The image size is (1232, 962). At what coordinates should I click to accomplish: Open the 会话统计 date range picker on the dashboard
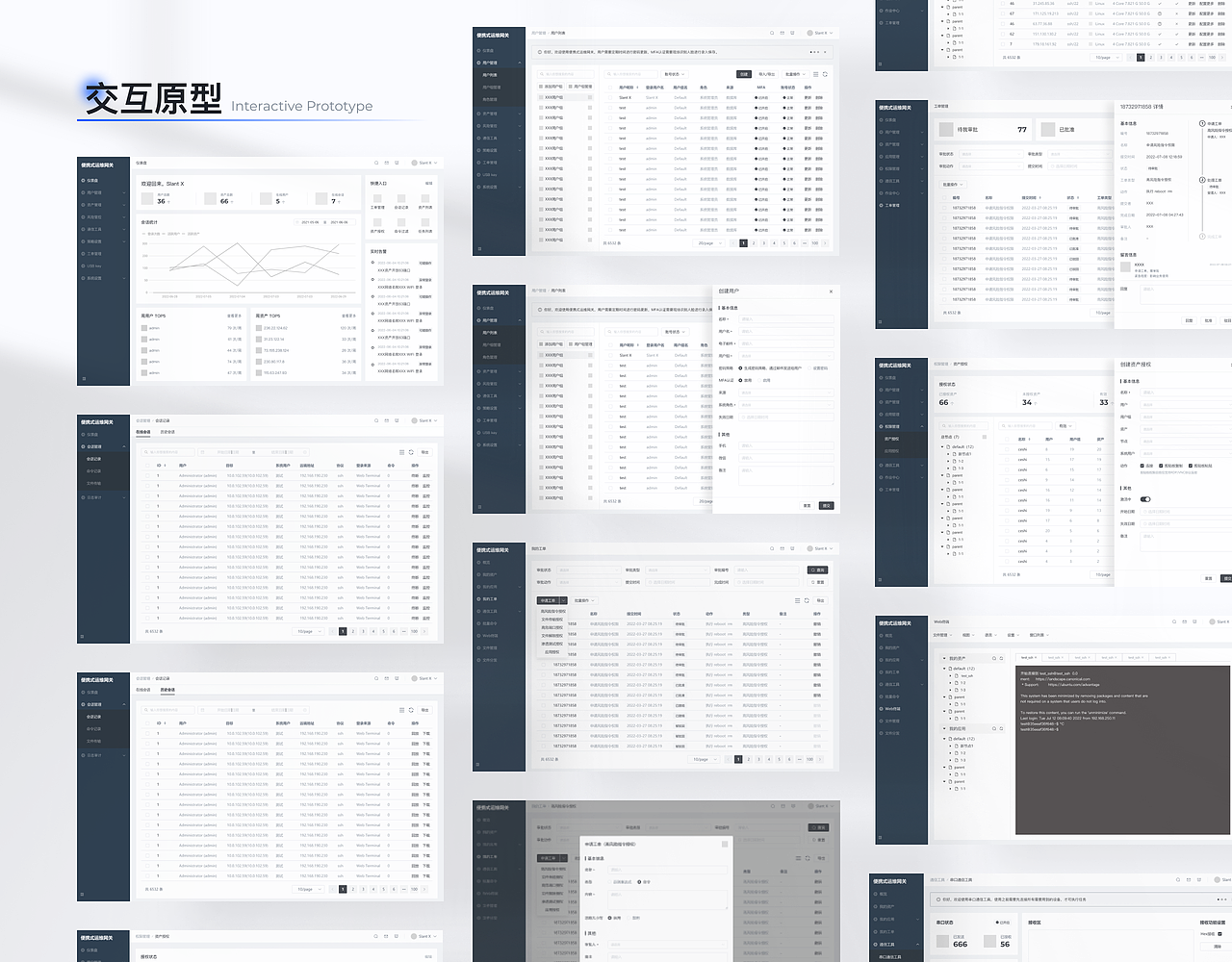pyautogui.click(x=324, y=222)
